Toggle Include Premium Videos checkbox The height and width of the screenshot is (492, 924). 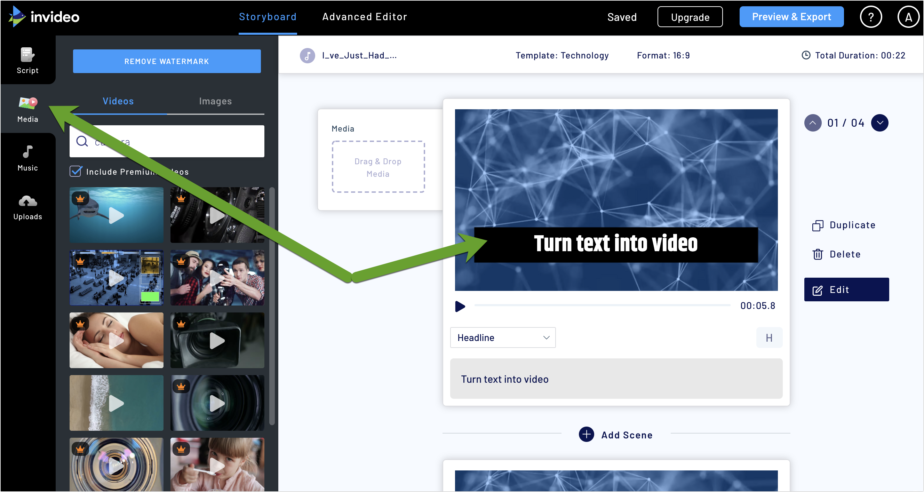pyautogui.click(x=77, y=172)
